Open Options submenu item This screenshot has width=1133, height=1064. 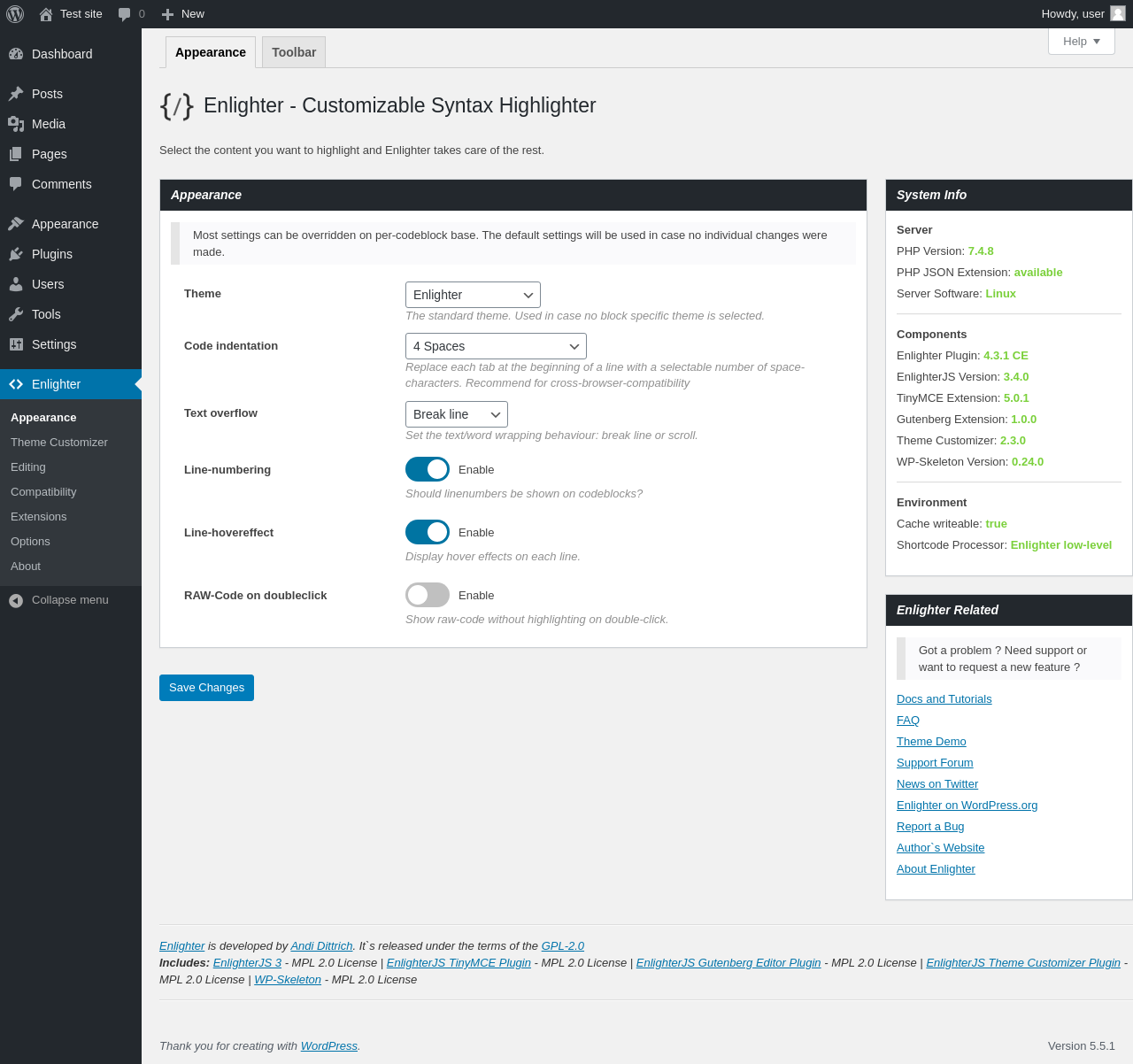[x=30, y=542]
